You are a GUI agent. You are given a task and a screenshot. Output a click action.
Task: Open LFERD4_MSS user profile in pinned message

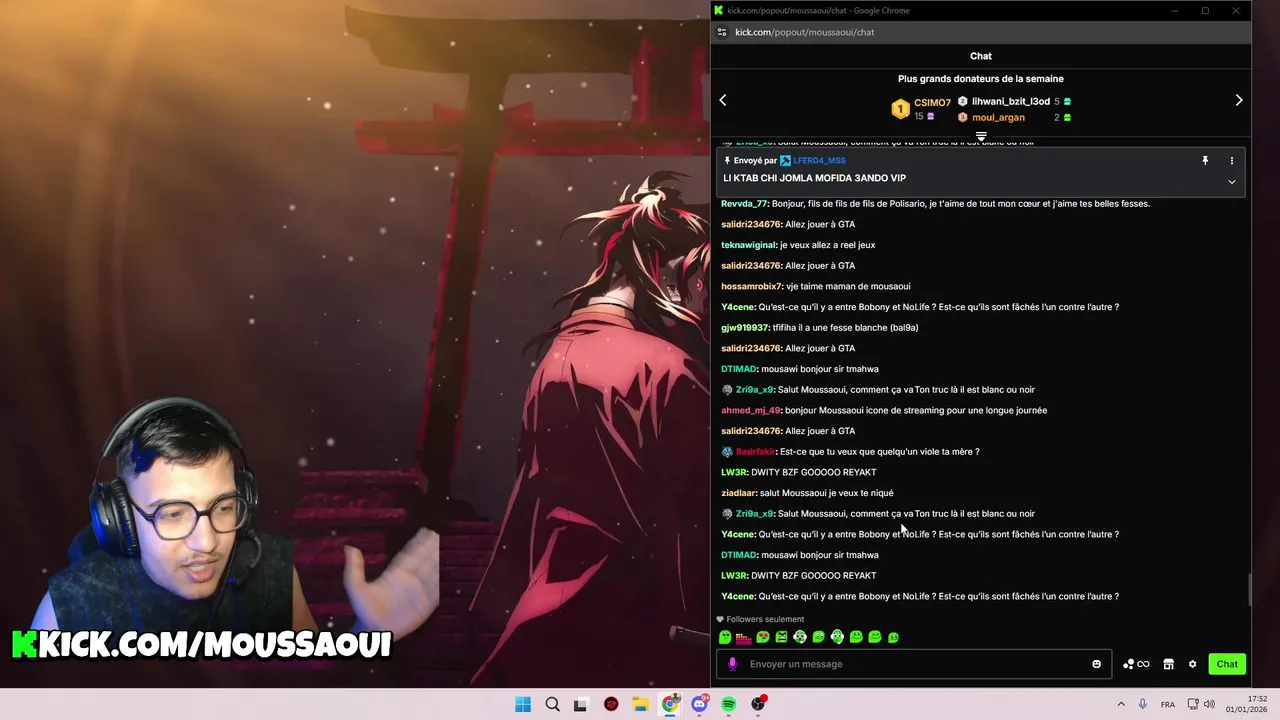(819, 160)
